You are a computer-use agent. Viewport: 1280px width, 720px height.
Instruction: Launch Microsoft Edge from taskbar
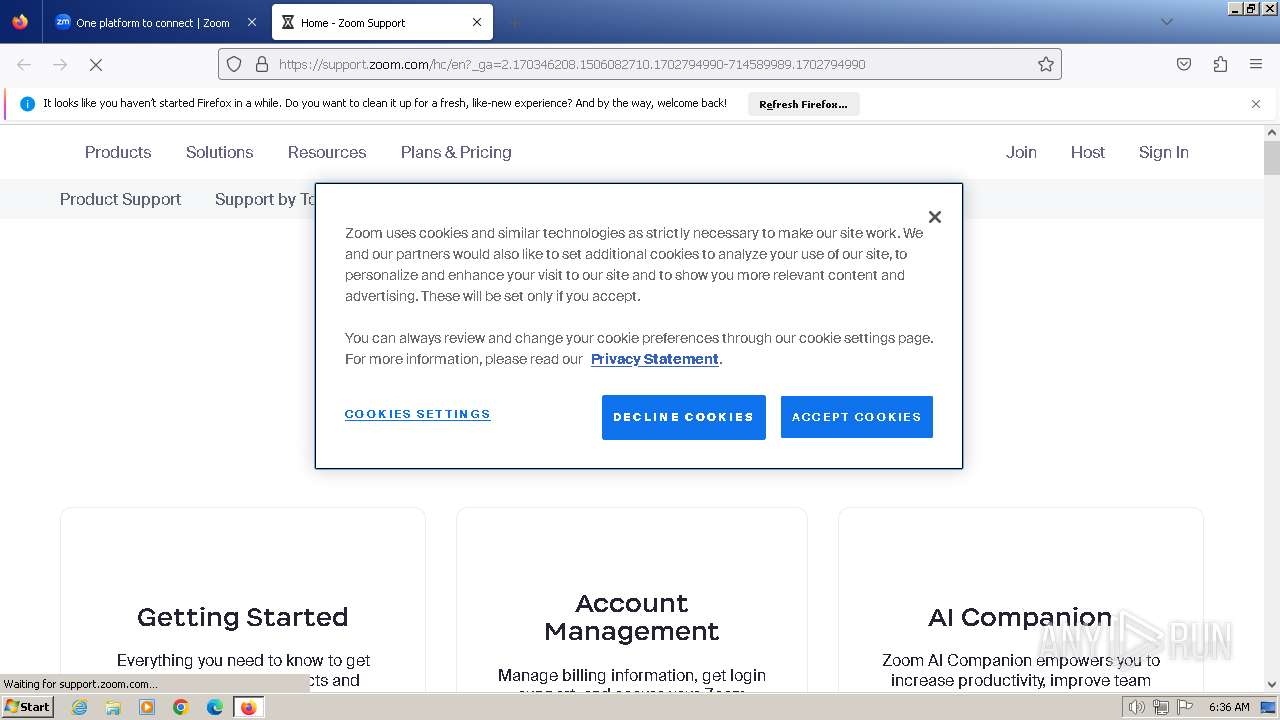(215, 707)
